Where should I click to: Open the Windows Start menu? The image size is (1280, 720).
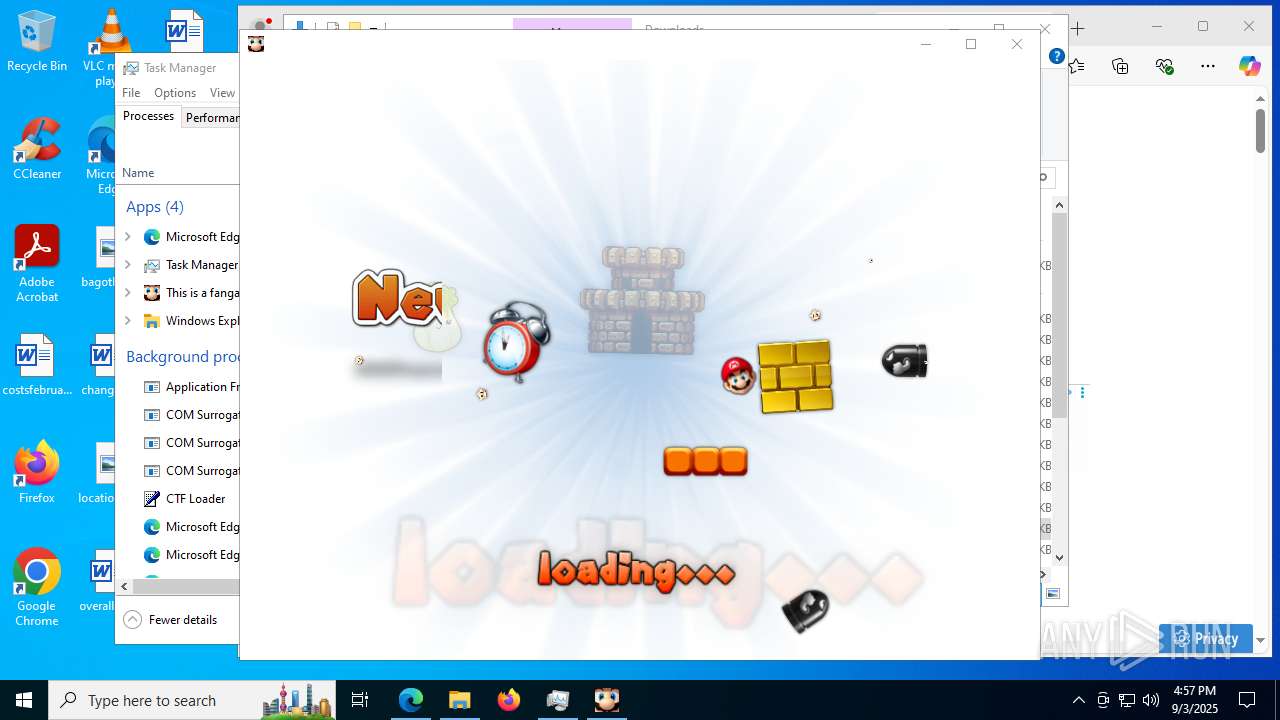pyautogui.click(x=24, y=700)
